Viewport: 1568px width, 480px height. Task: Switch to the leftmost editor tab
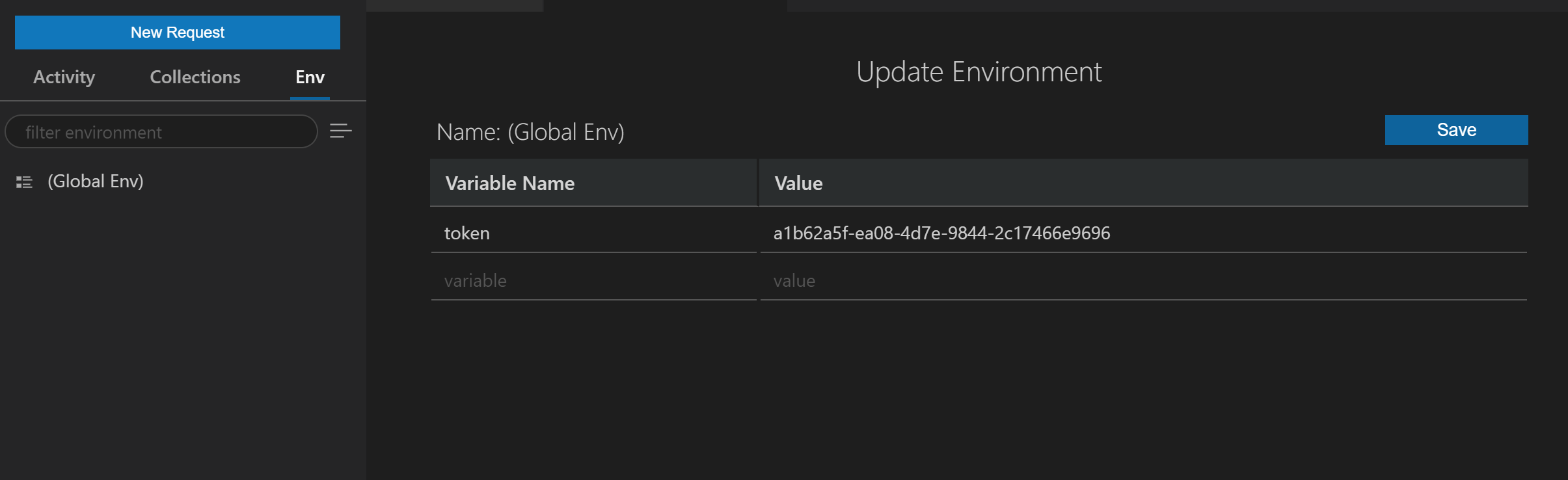[454, 5]
